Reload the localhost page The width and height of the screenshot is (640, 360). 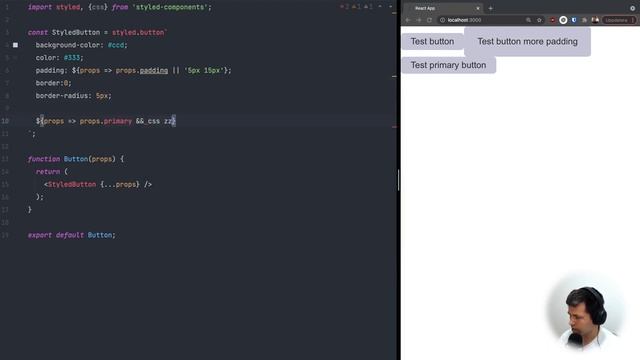pyautogui.click(x=429, y=20)
